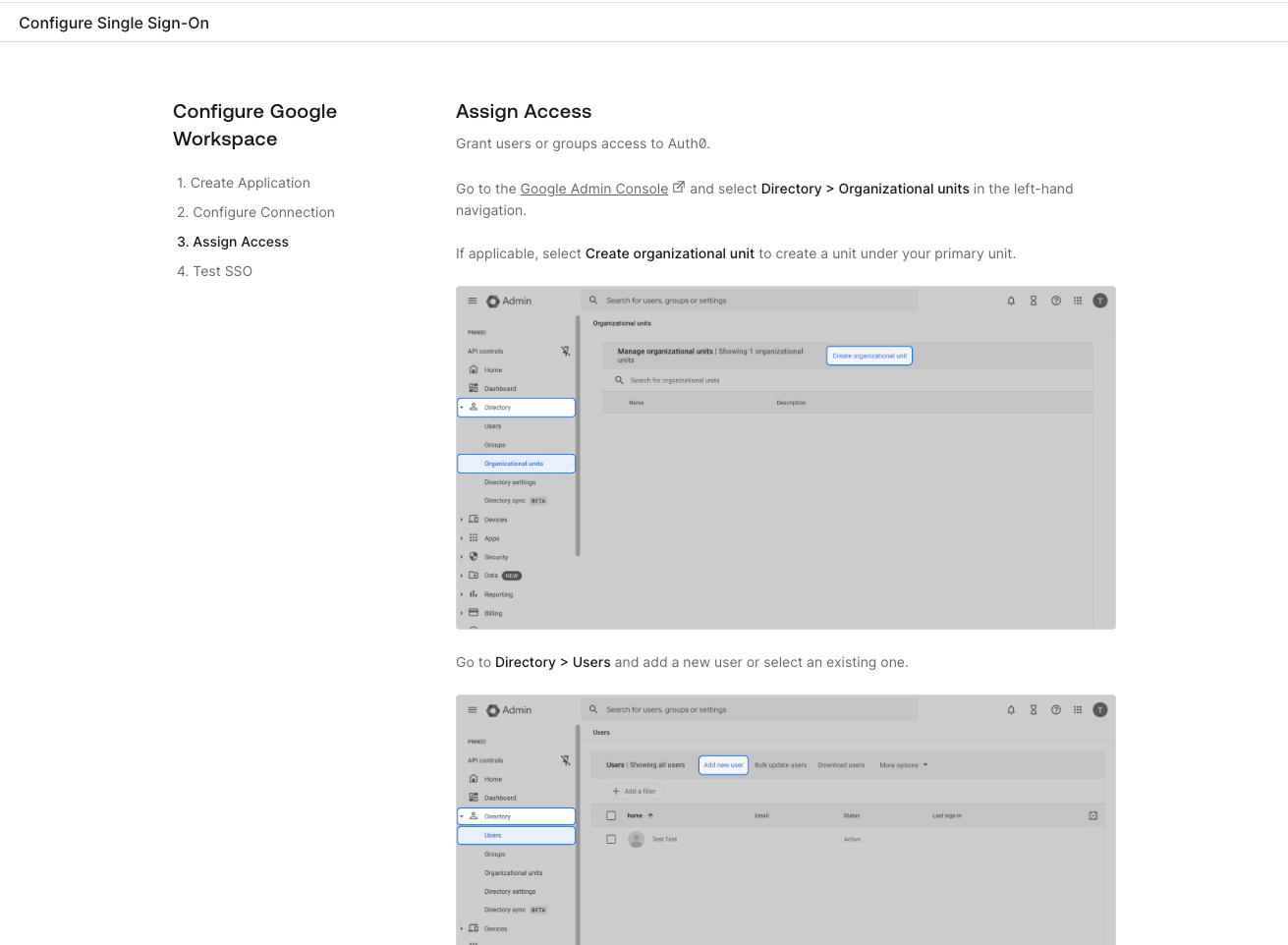1288x945 pixels.
Task: Click the Home icon in the Organizational units screenshot sidebar
Action: coord(474,369)
